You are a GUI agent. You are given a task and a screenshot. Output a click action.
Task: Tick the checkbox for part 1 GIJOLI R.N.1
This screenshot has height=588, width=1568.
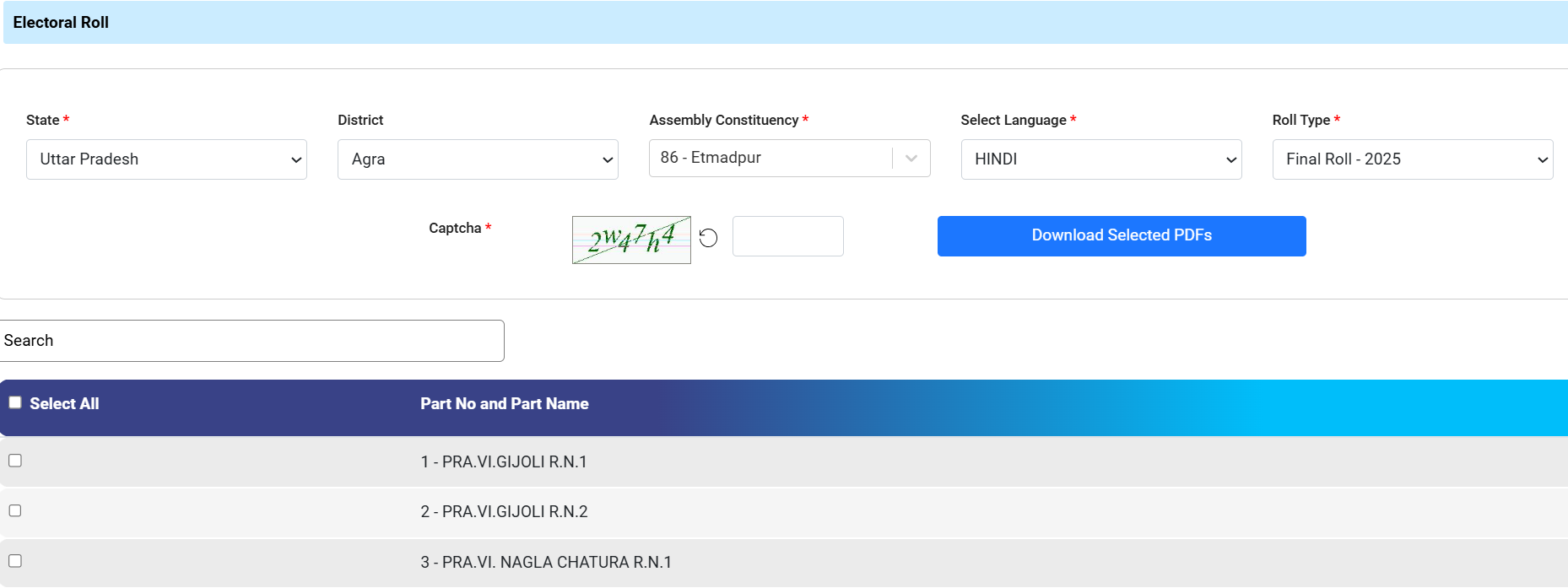[x=15, y=461]
